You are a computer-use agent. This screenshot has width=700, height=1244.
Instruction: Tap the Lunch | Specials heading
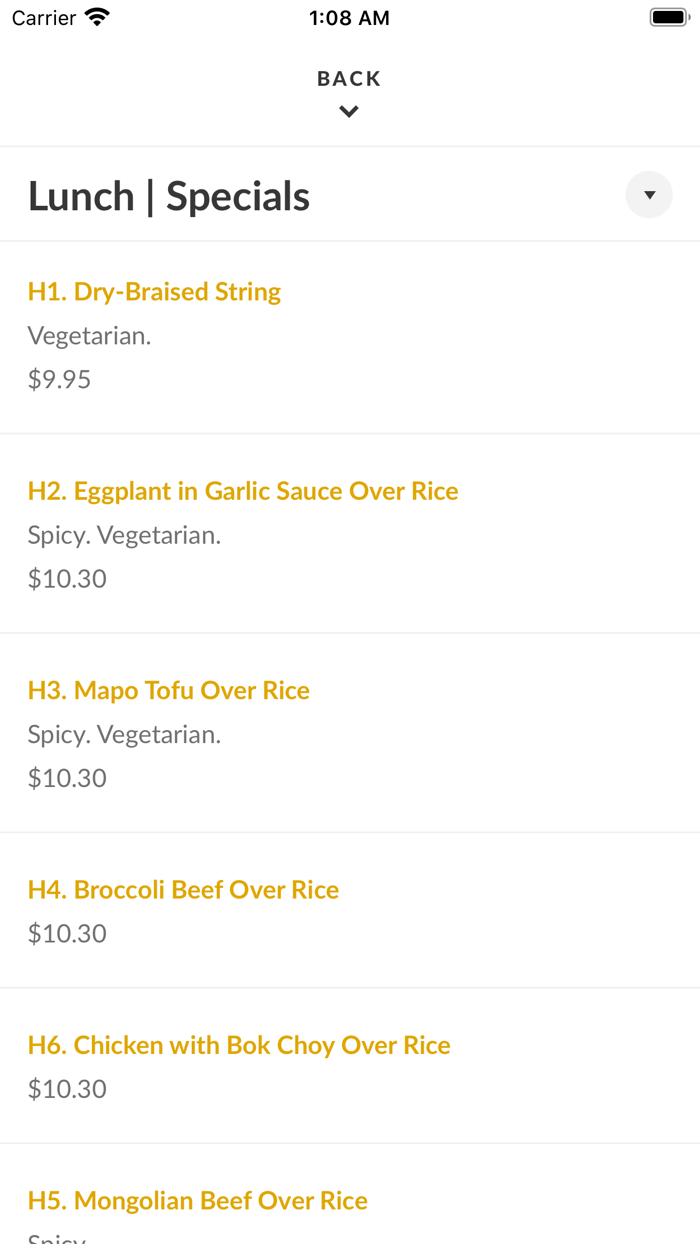coord(169,196)
